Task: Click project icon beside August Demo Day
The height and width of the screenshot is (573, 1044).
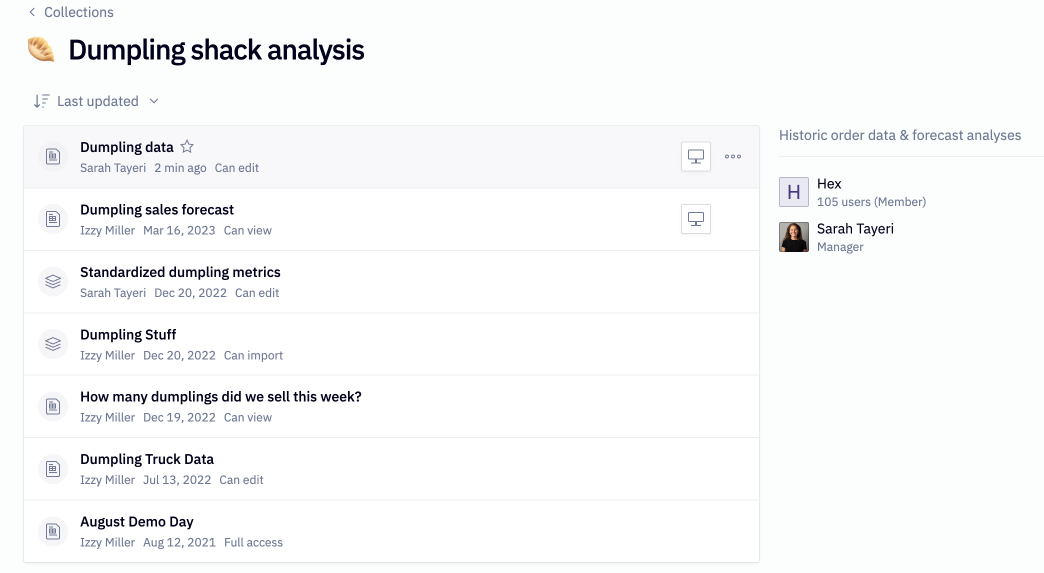Action: click(x=53, y=531)
